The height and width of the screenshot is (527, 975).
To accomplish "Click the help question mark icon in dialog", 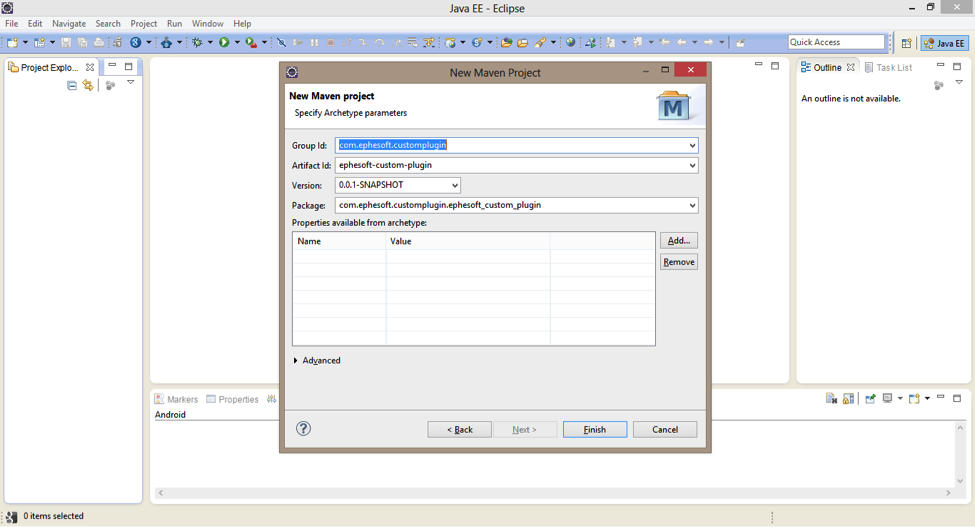I will coord(303,428).
